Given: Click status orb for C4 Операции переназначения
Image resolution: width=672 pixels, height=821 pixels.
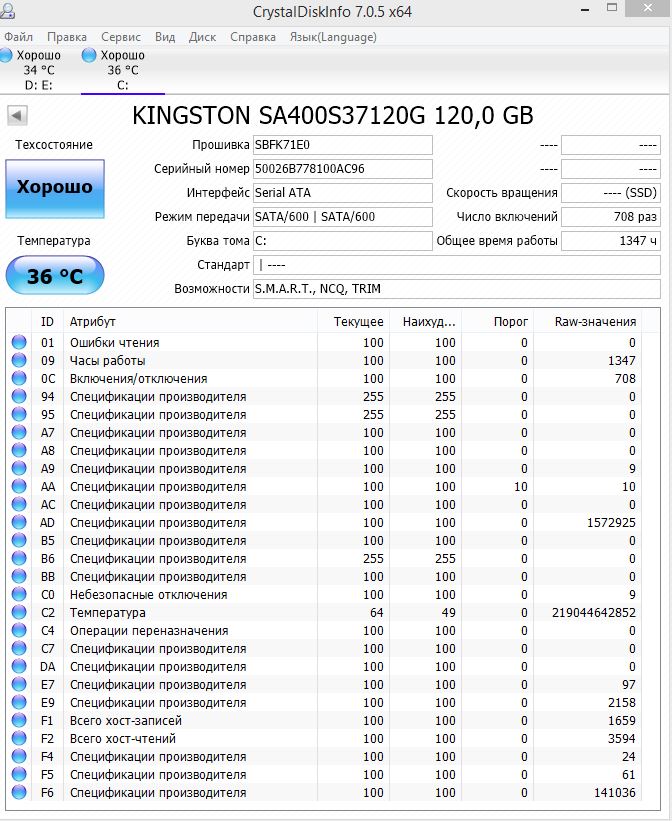Looking at the screenshot, I should pos(19,630).
